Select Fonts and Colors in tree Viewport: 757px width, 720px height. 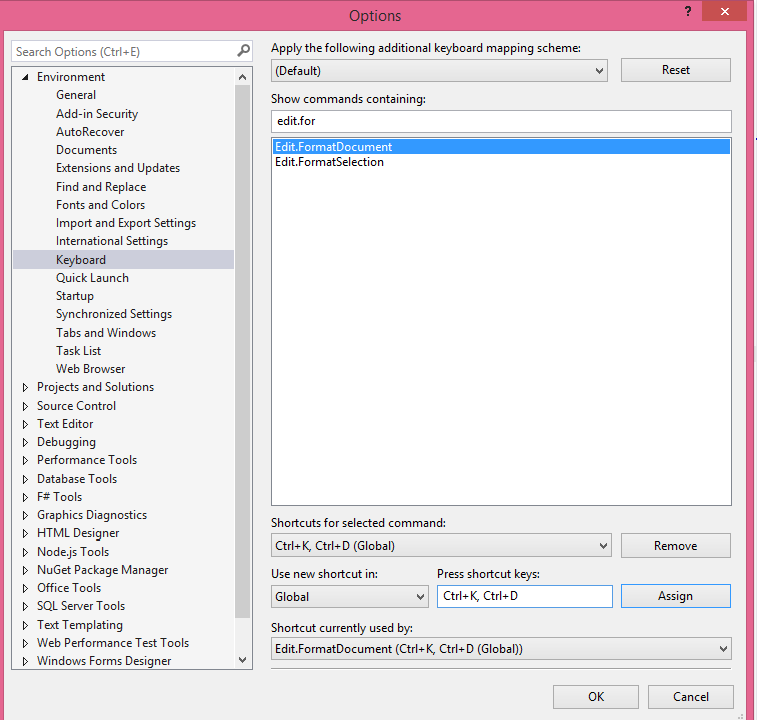(x=100, y=205)
